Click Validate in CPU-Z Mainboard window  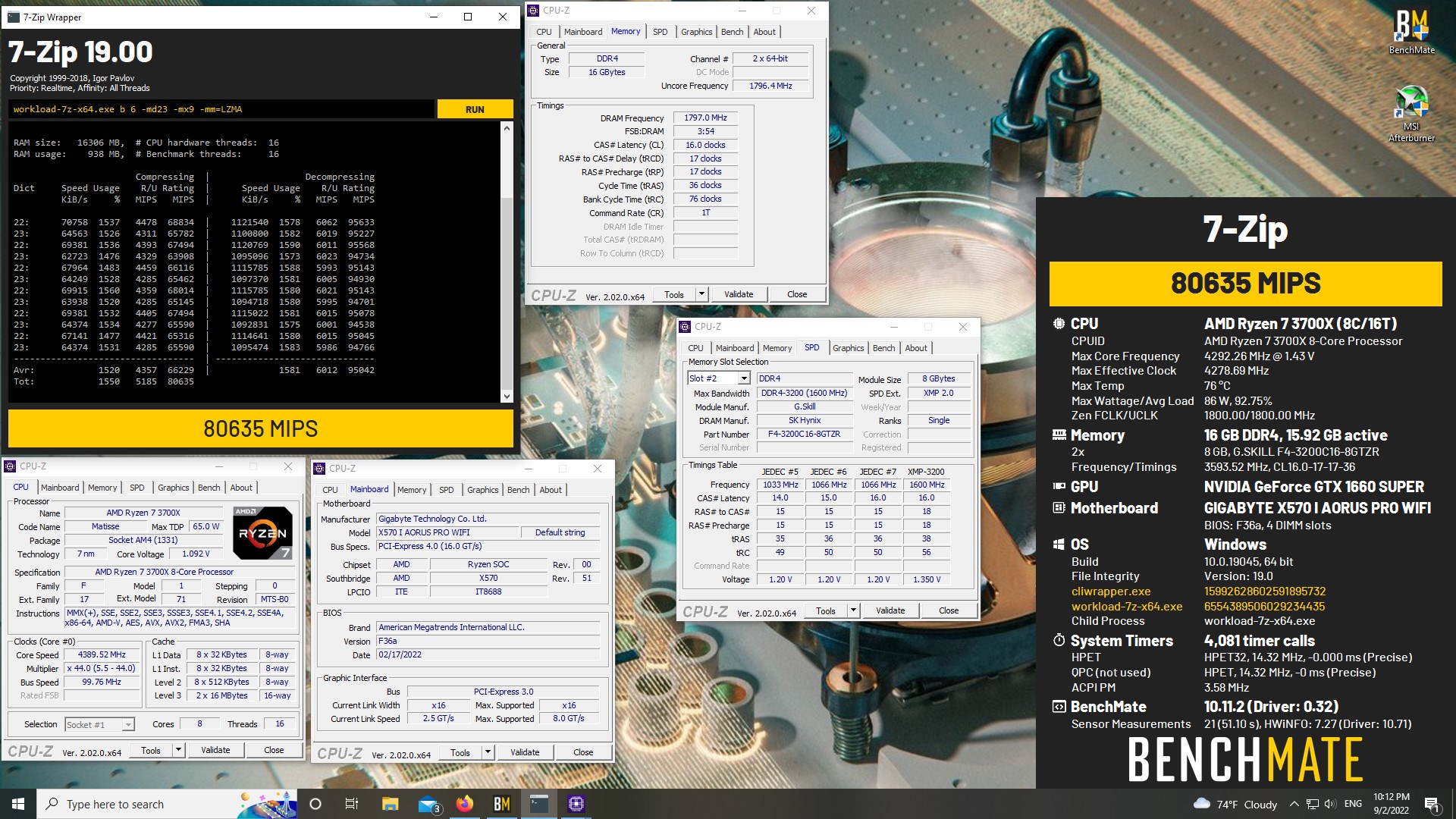(525, 752)
